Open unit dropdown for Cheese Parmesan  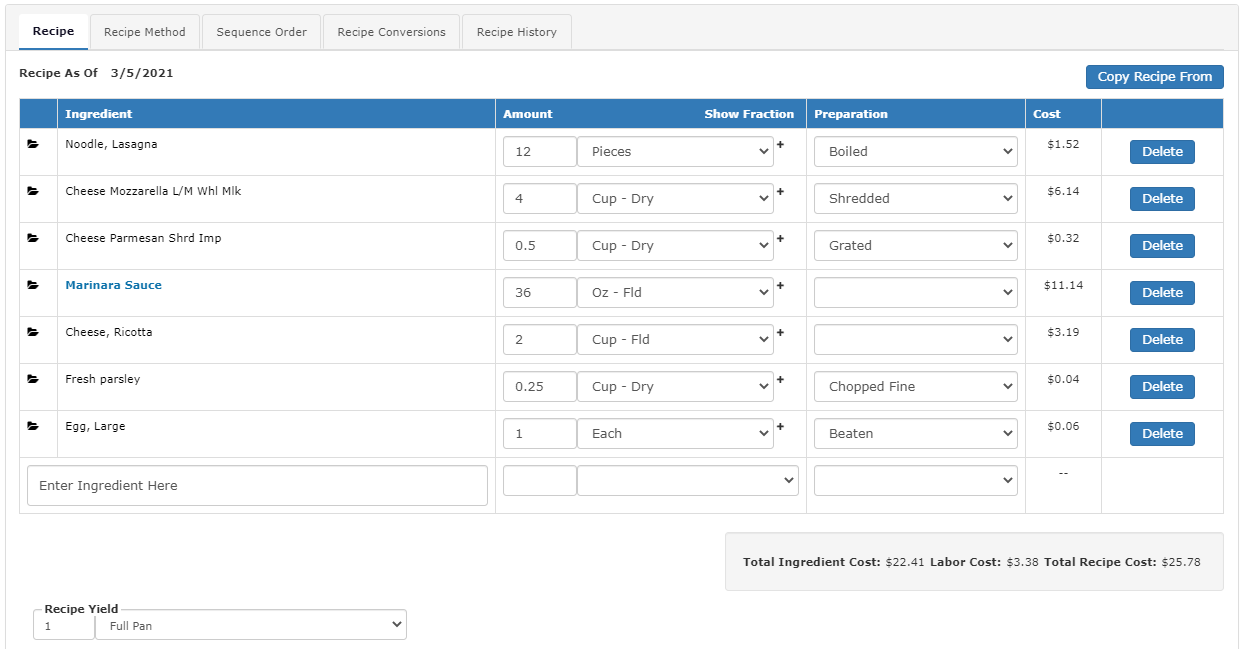675,246
